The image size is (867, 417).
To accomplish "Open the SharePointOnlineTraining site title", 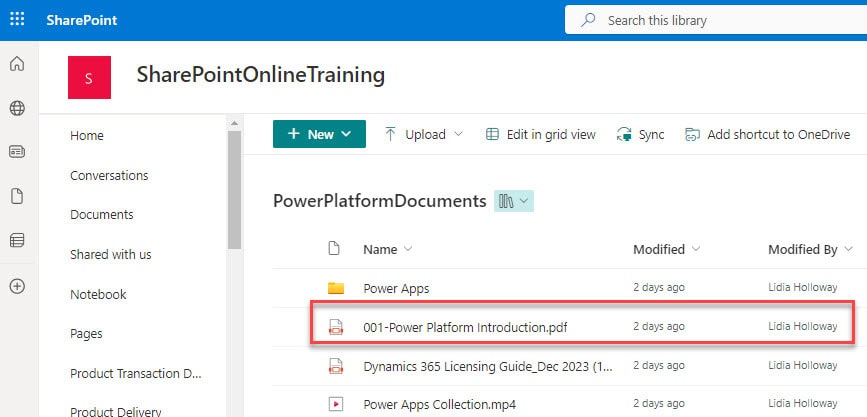I will pos(260,75).
